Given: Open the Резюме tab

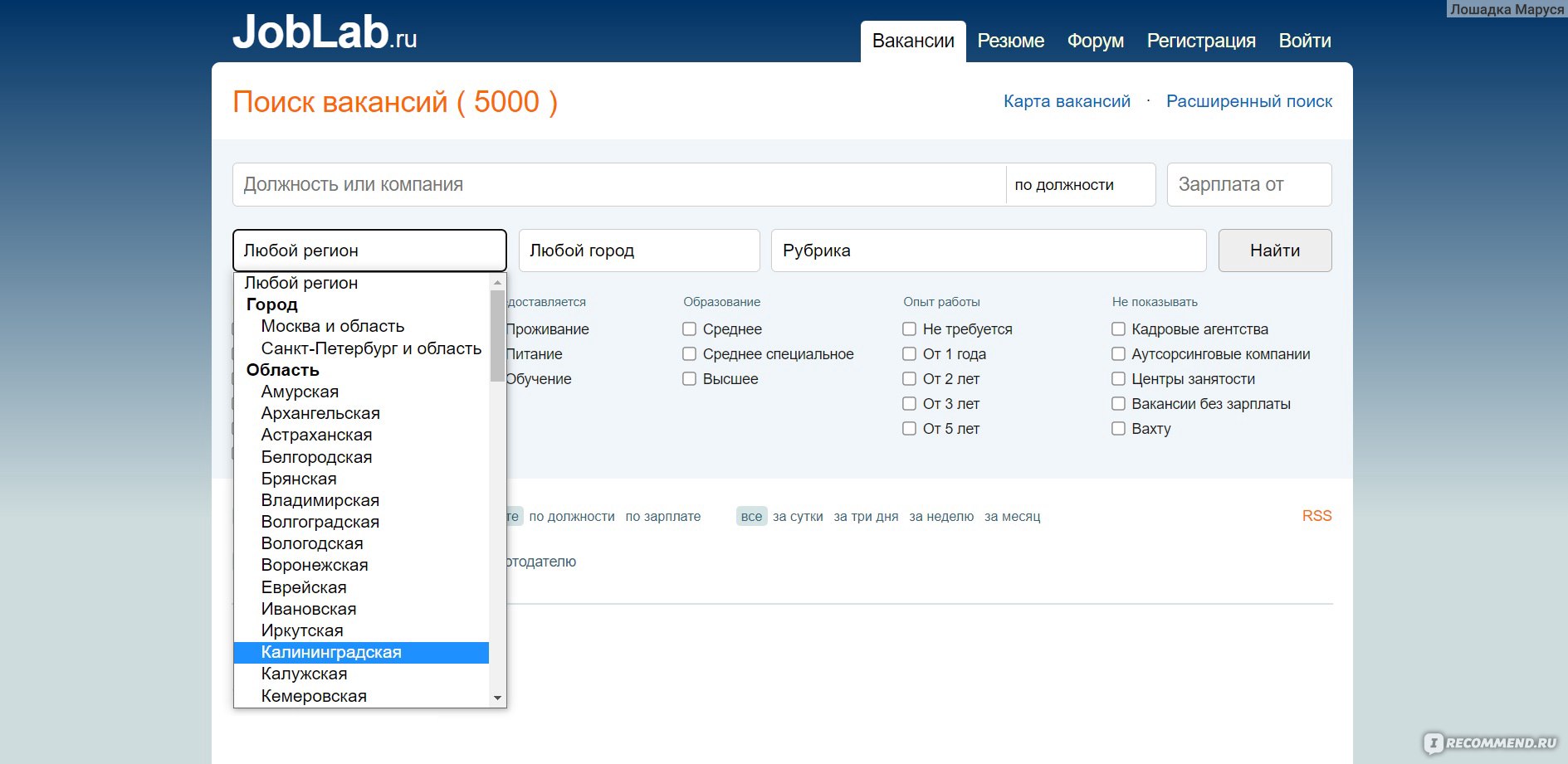Looking at the screenshot, I should point(1010,41).
